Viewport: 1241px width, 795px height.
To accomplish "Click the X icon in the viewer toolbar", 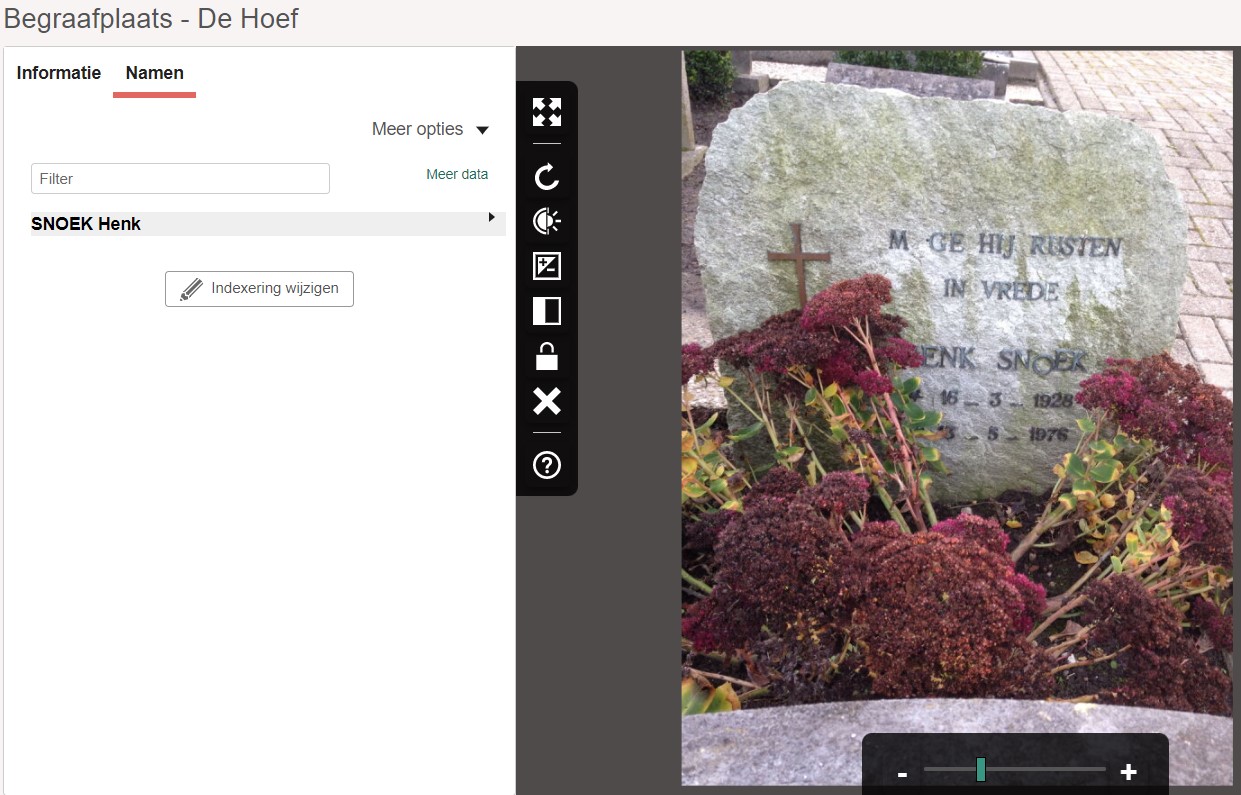I will click(547, 401).
